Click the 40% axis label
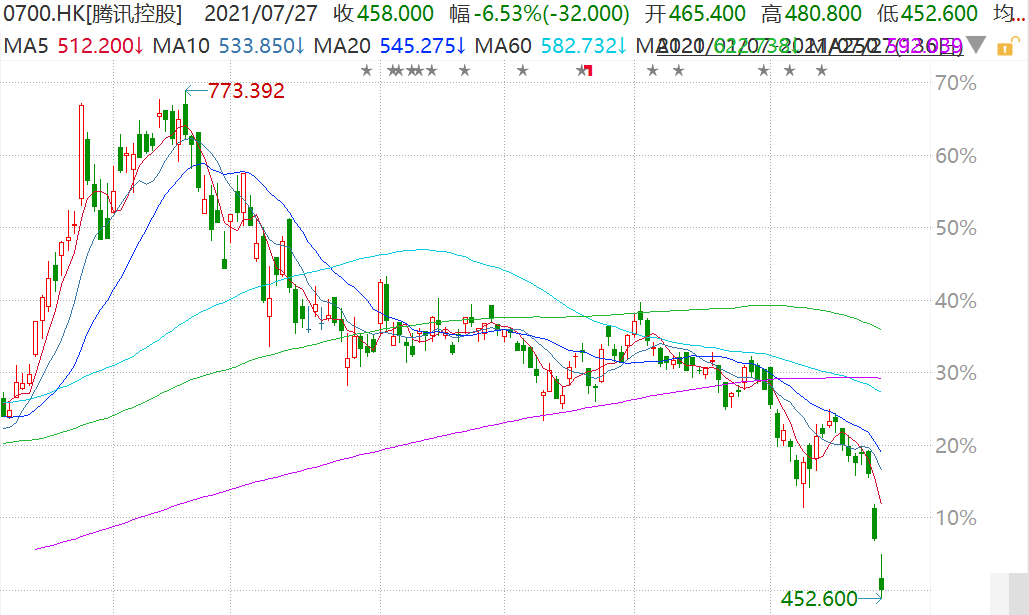Screen dimensions: 1029x615 pos(956,301)
